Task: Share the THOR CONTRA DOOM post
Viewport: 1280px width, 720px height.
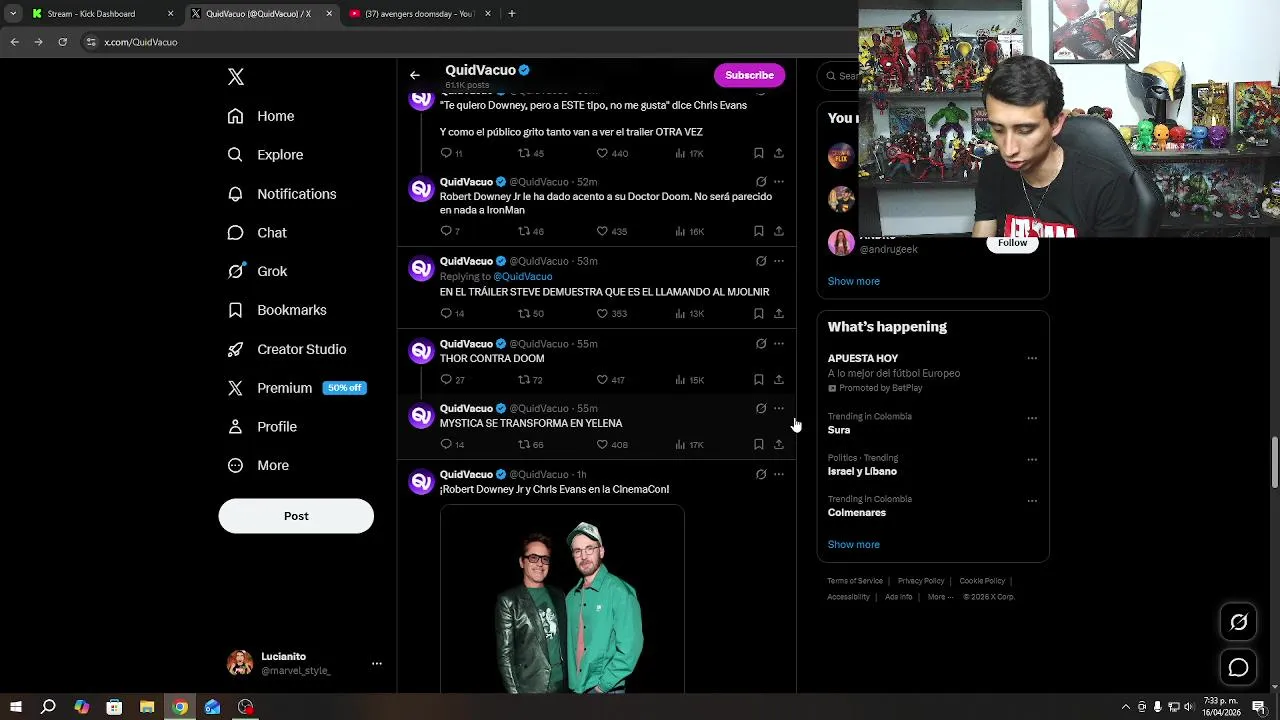Action: click(779, 380)
